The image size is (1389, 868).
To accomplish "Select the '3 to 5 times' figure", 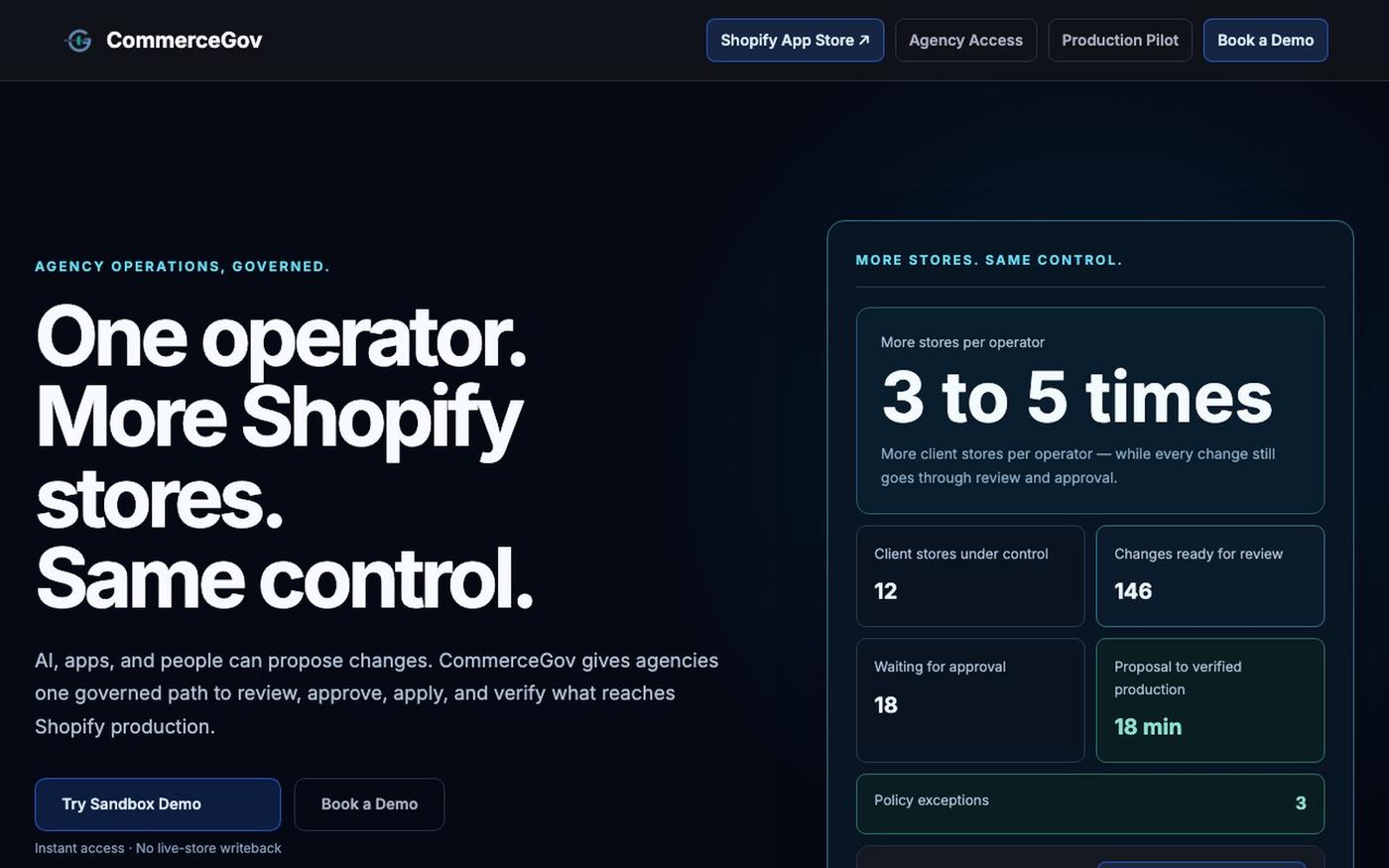I will pos(1076,397).
